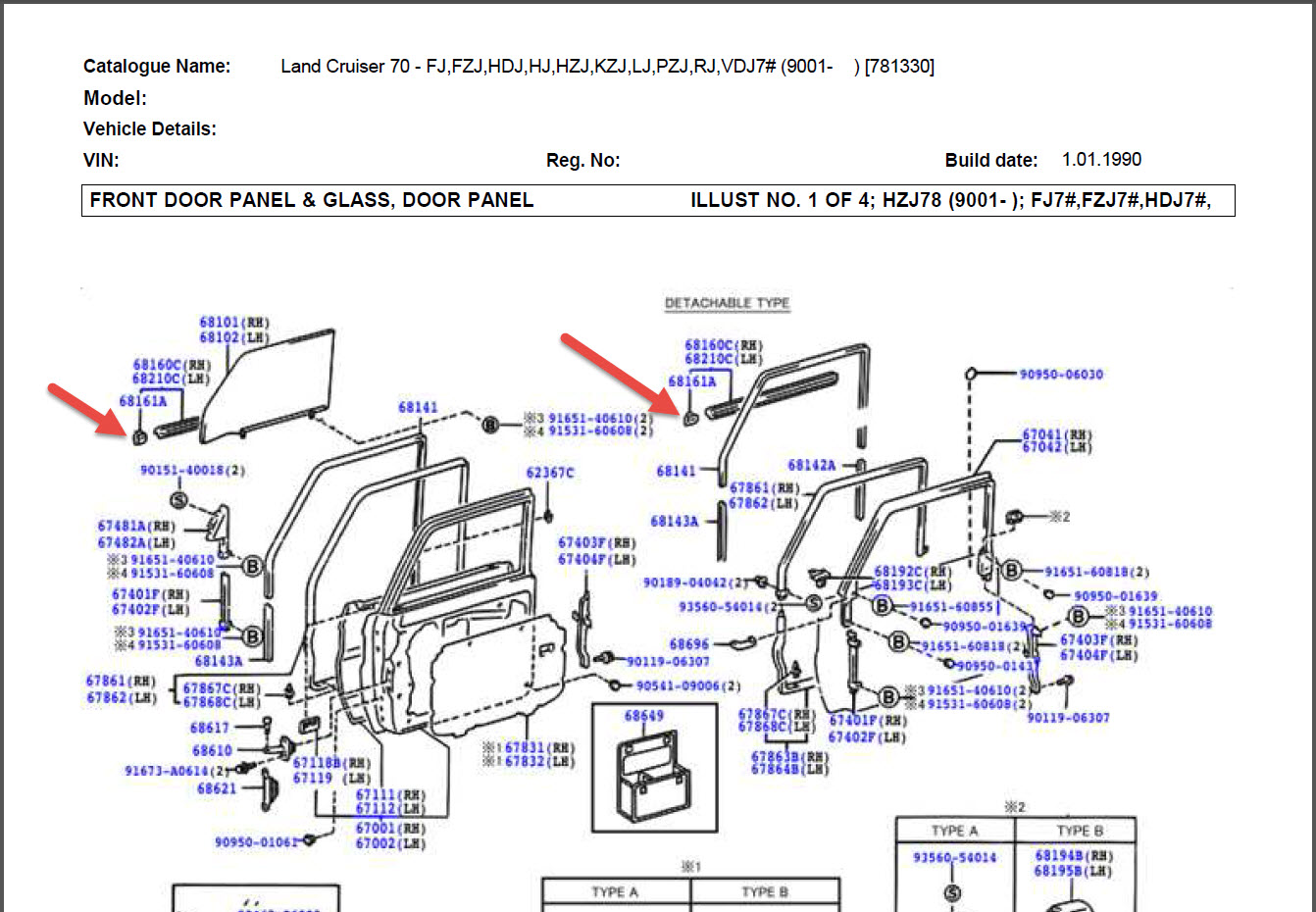The height and width of the screenshot is (912, 1316).
Task: Select part number 67118B(RH)
Action: coord(332,763)
